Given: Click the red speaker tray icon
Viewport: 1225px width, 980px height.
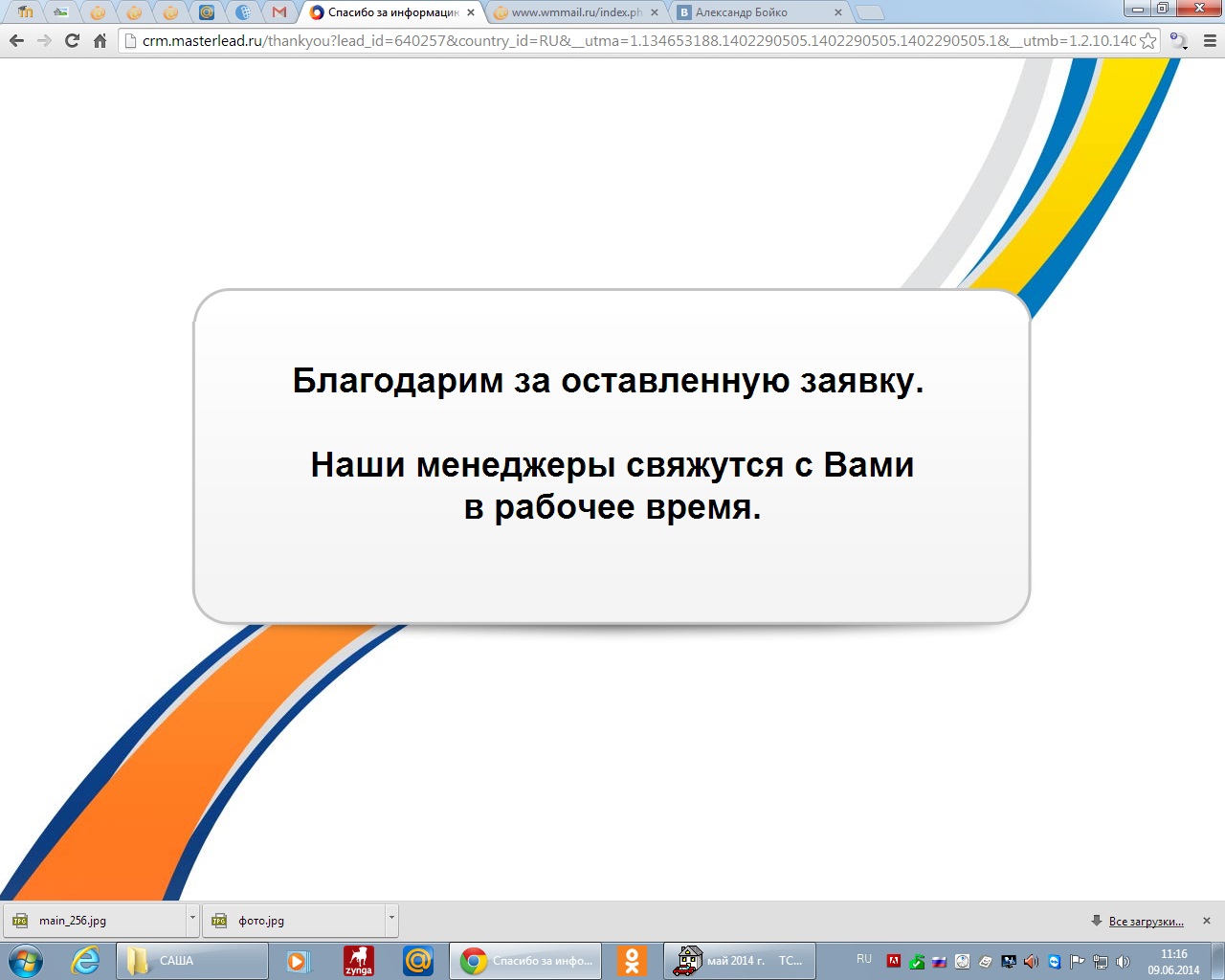Looking at the screenshot, I should (1031, 962).
